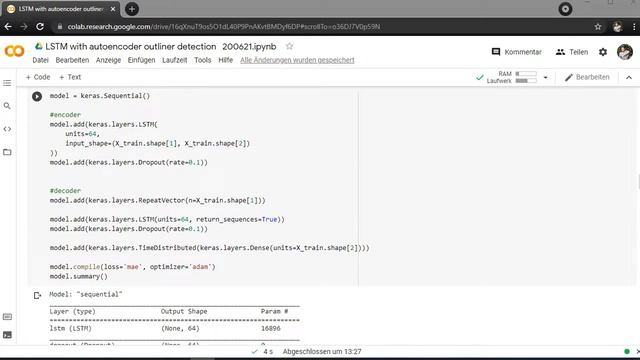Screen dimensions: 640x360
Task: Open Colab settings gear
Action: pos(603,52)
